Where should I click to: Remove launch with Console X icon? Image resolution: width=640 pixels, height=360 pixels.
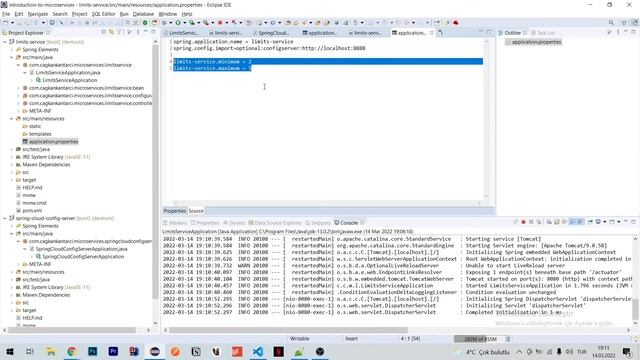(531, 222)
